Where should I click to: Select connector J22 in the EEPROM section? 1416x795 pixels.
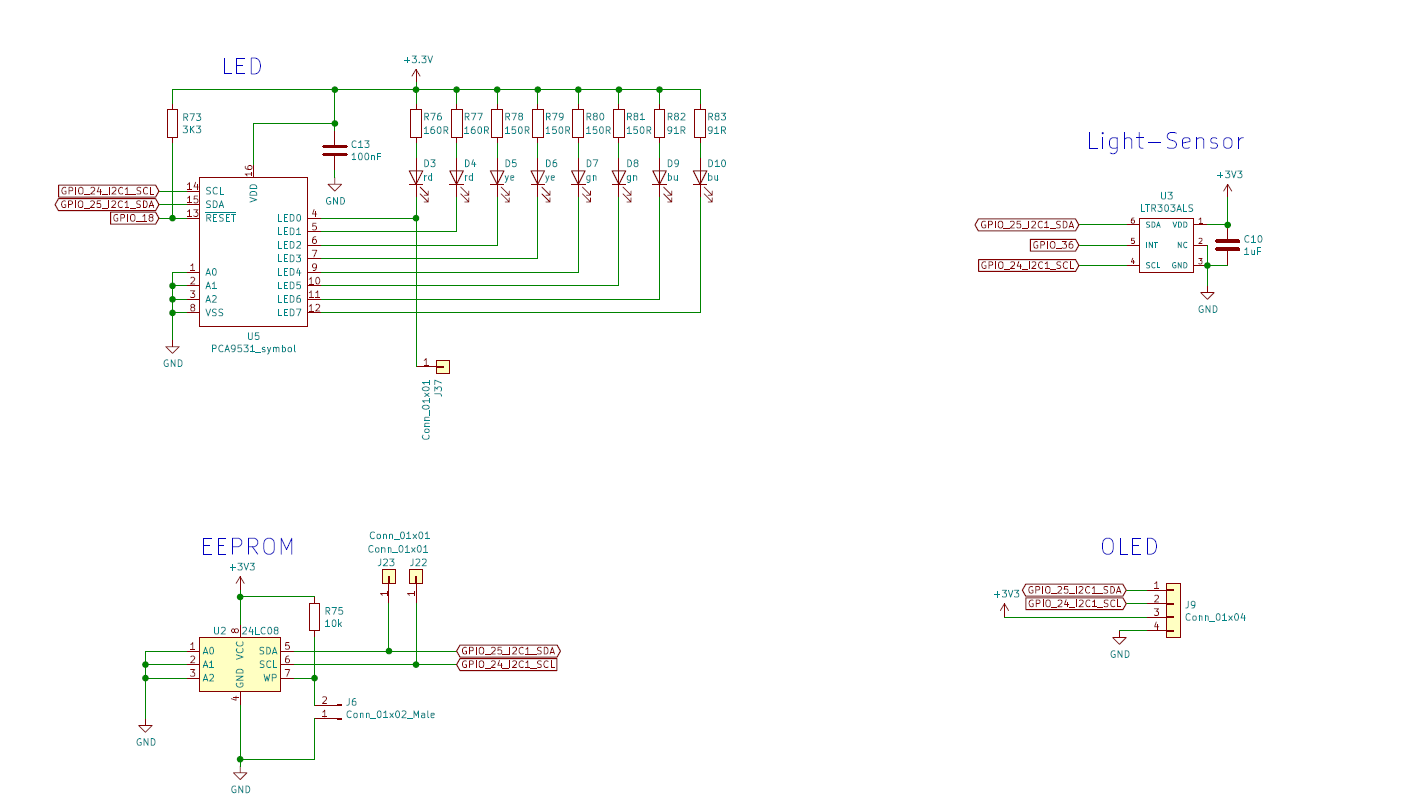point(415,575)
